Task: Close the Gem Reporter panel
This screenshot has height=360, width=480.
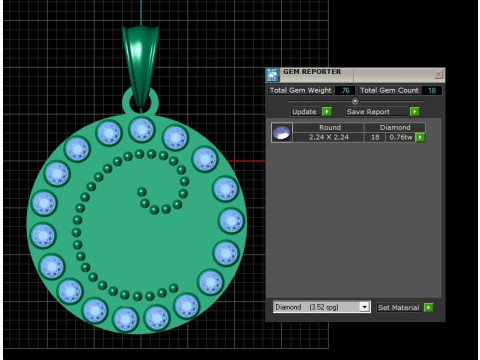Action: (438, 74)
